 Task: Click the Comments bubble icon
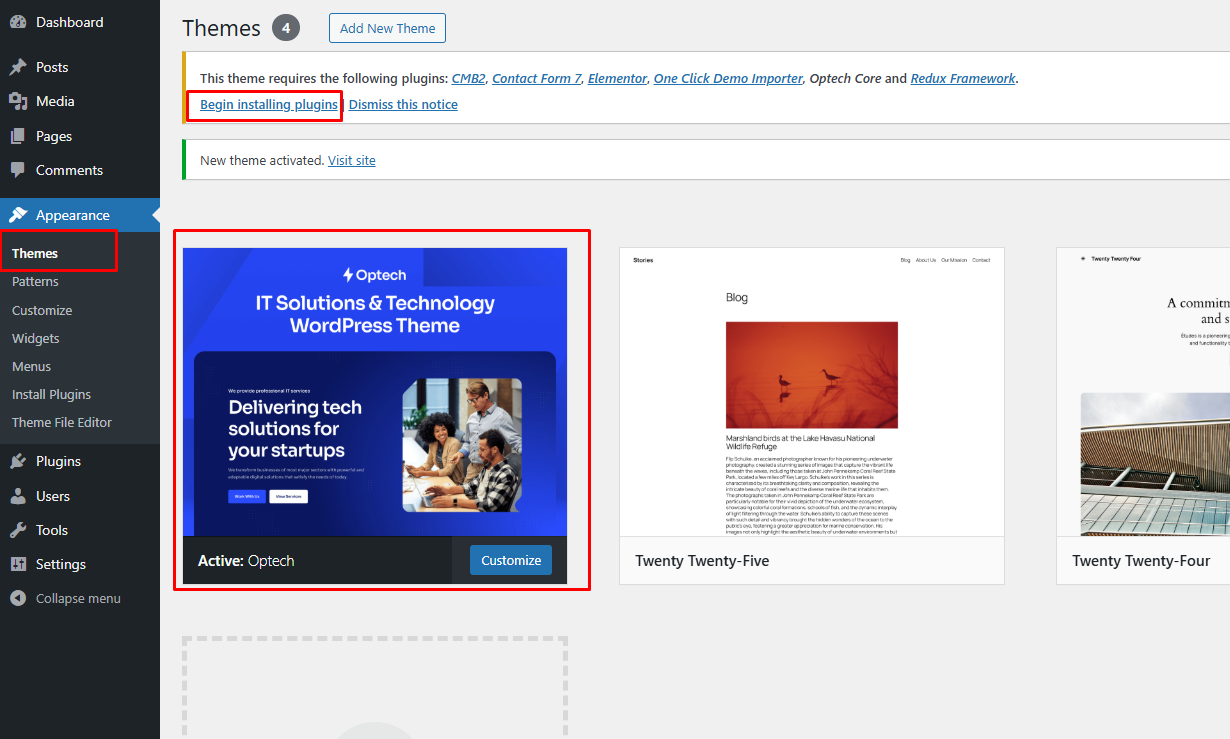[x=18, y=170]
